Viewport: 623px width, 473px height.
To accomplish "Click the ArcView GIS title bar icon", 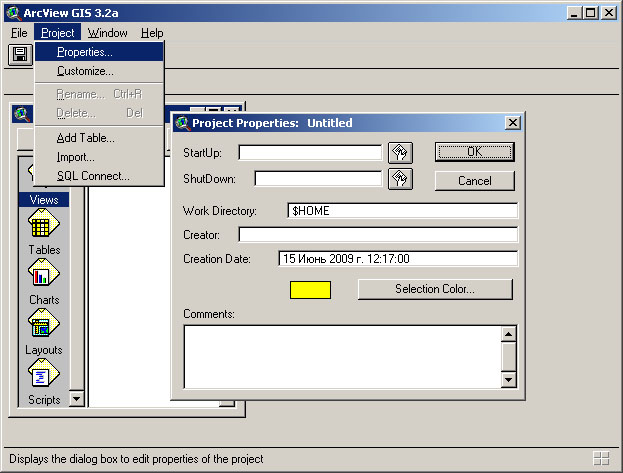I will pos(14,13).
